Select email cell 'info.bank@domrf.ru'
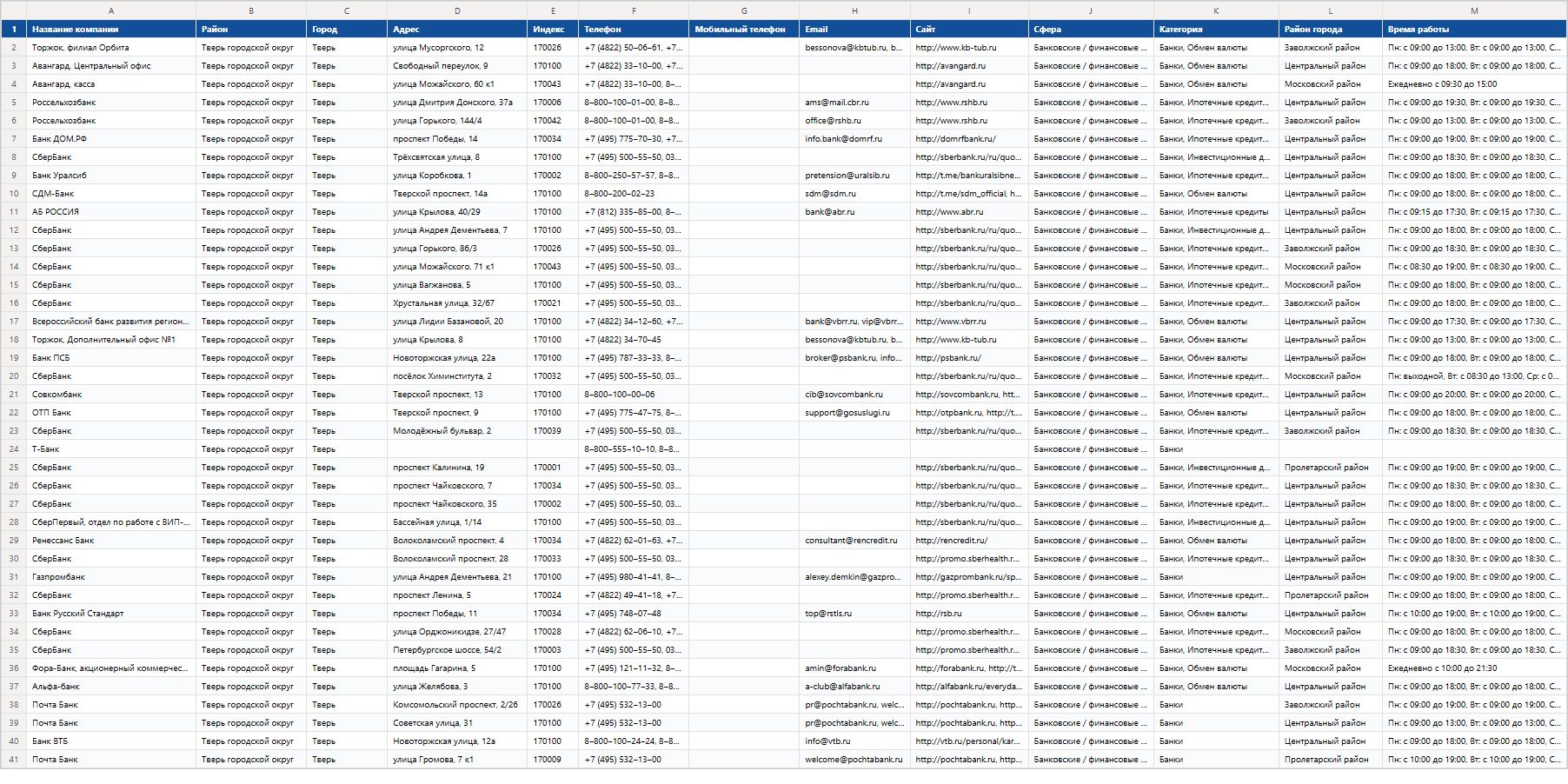 tap(855, 139)
